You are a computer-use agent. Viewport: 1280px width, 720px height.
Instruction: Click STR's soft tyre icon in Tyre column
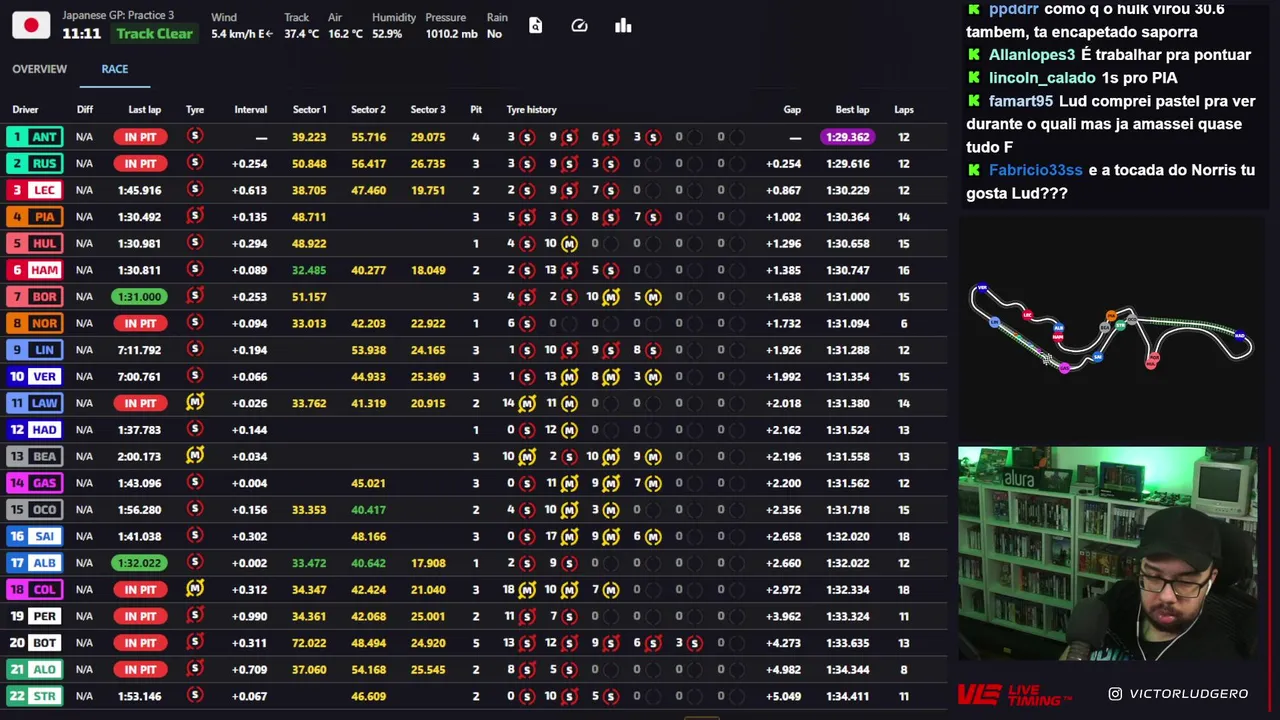point(195,695)
